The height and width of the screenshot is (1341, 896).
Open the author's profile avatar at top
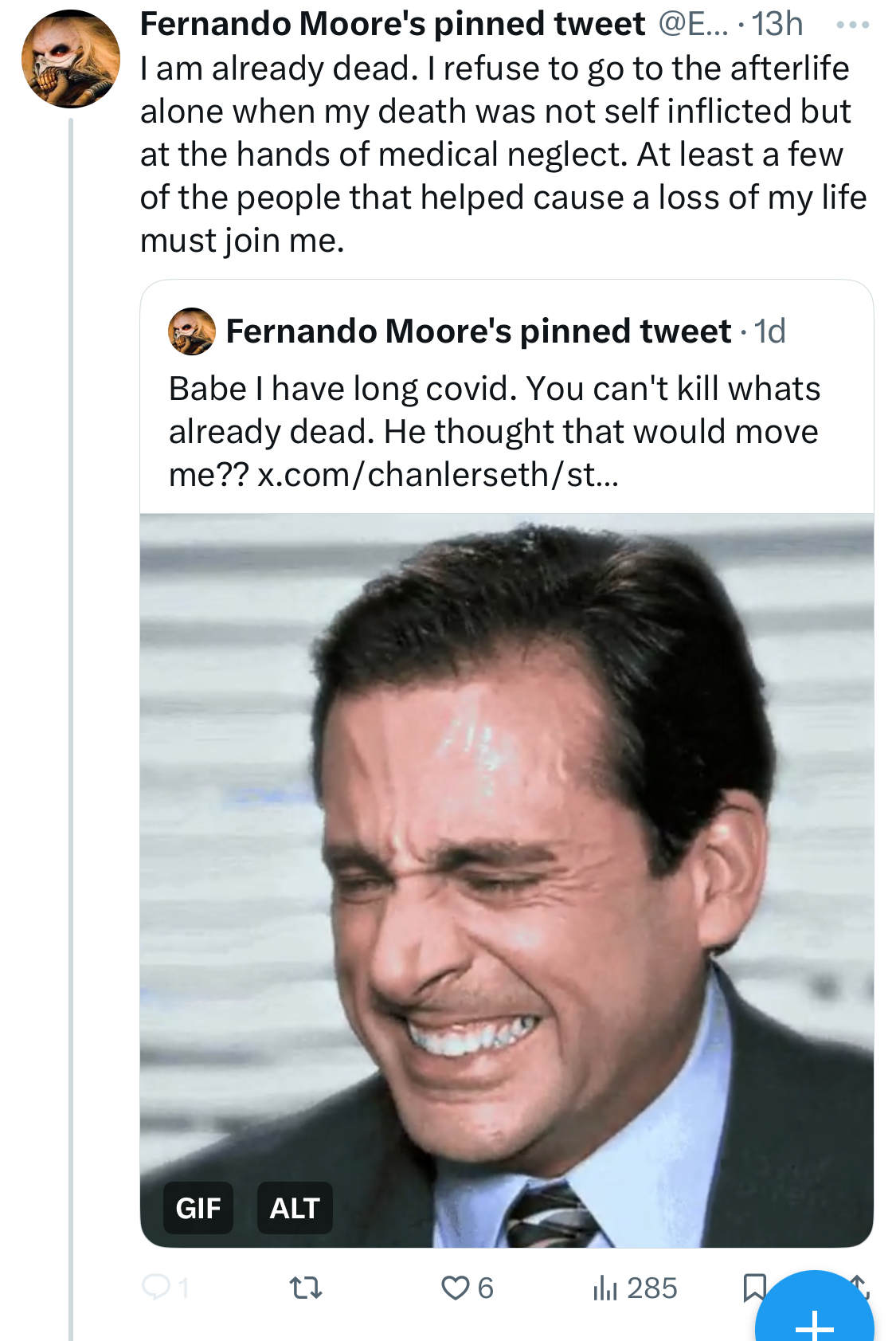[71, 59]
